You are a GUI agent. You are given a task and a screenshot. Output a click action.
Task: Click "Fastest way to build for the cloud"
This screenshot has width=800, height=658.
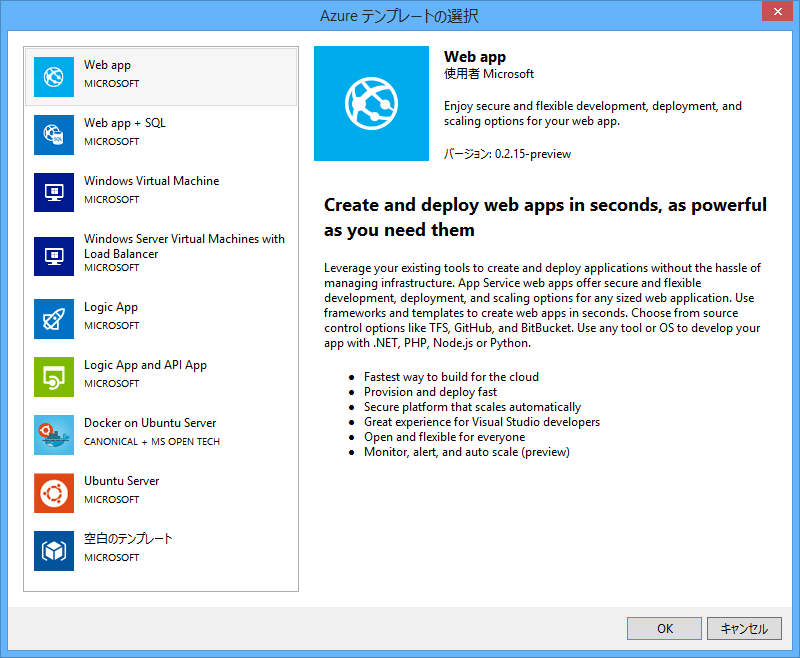tap(451, 377)
